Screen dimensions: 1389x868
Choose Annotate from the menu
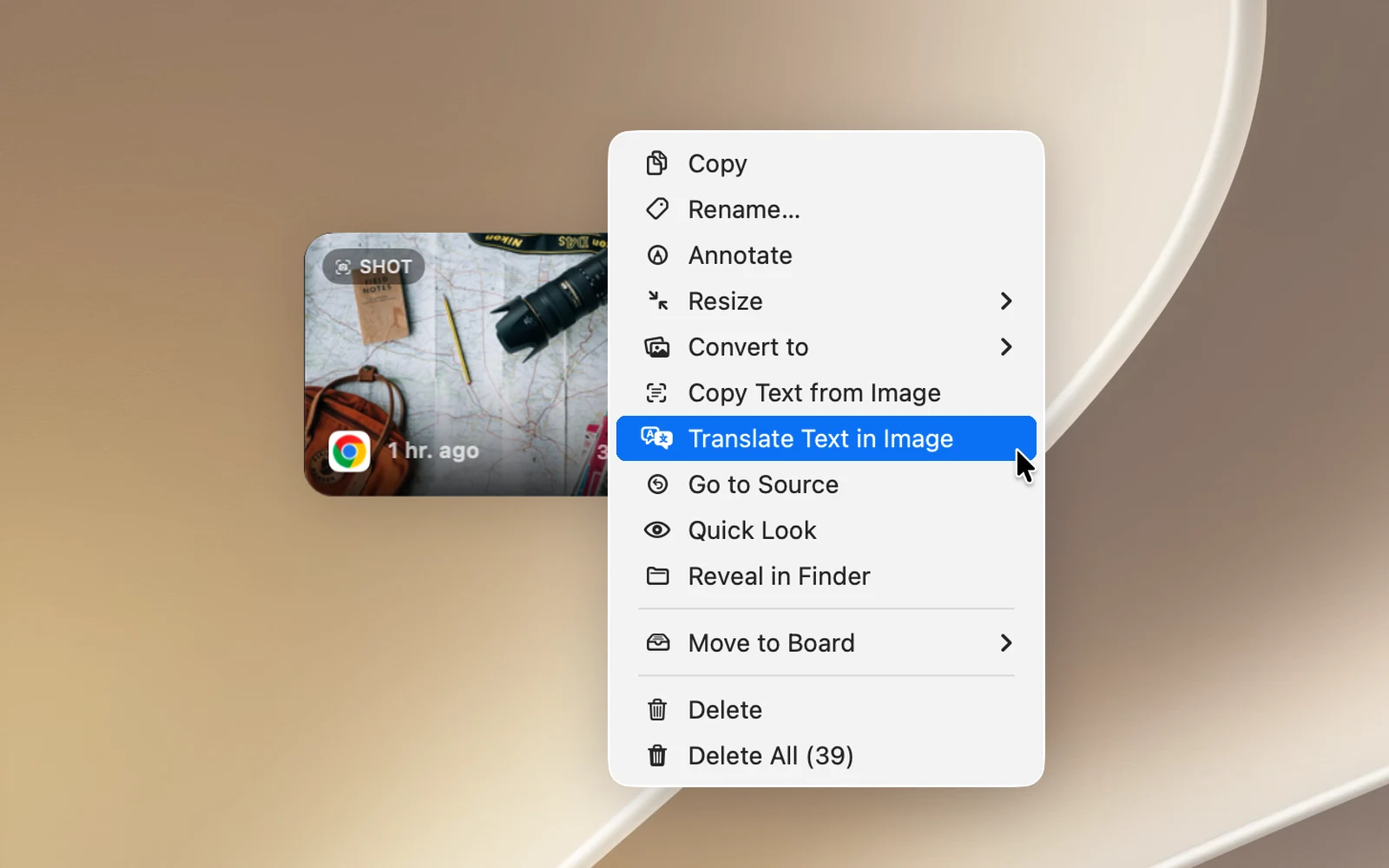click(826, 255)
